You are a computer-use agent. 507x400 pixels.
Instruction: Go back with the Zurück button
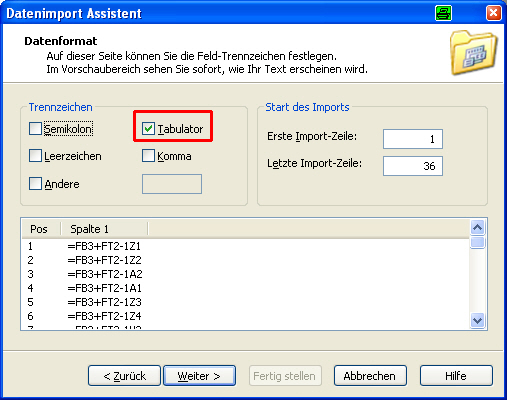124,376
